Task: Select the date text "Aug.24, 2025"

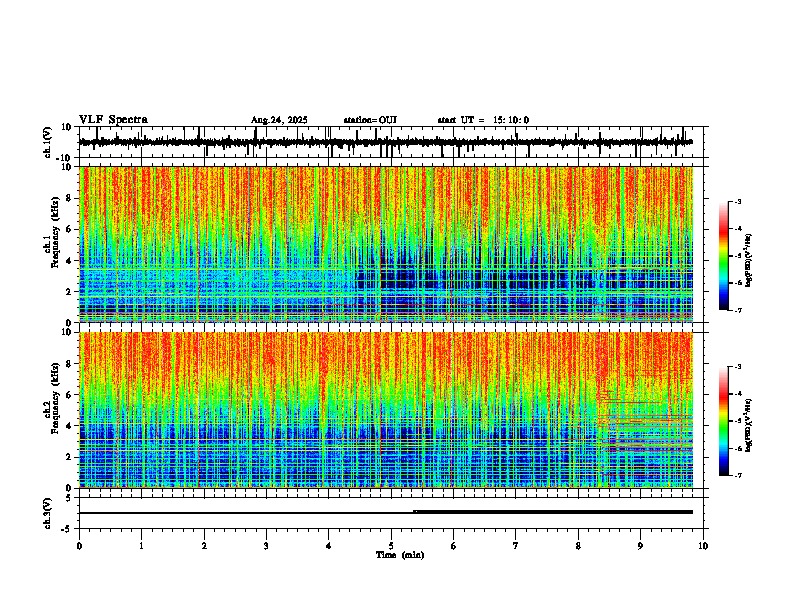Action: tap(279, 120)
